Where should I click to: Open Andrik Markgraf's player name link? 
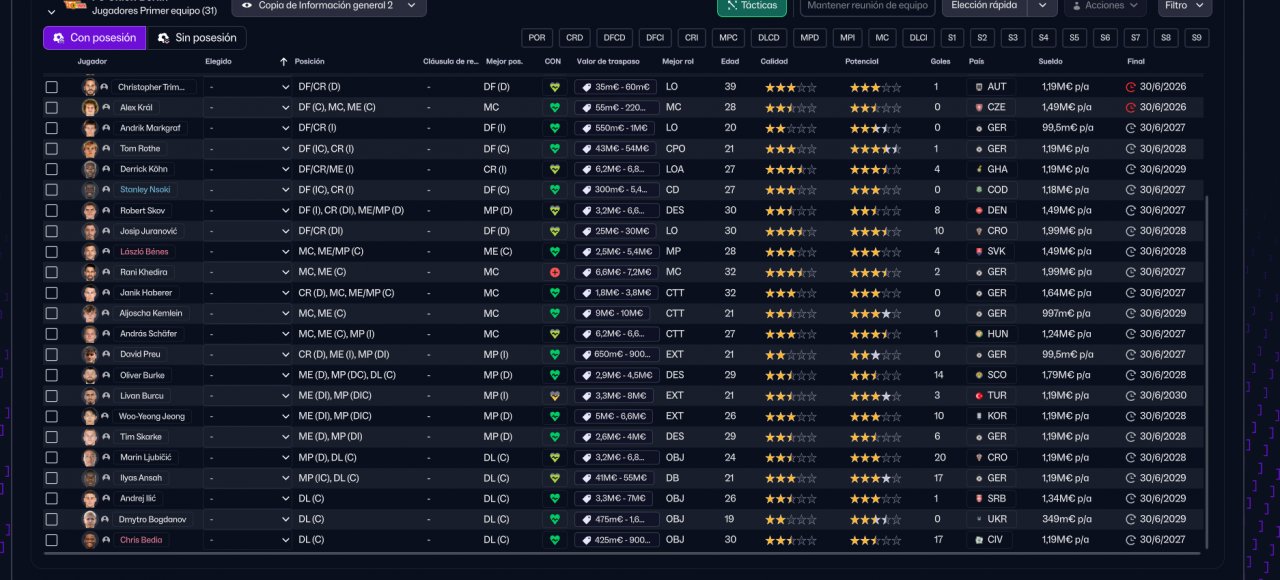click(x=150, y=128)
